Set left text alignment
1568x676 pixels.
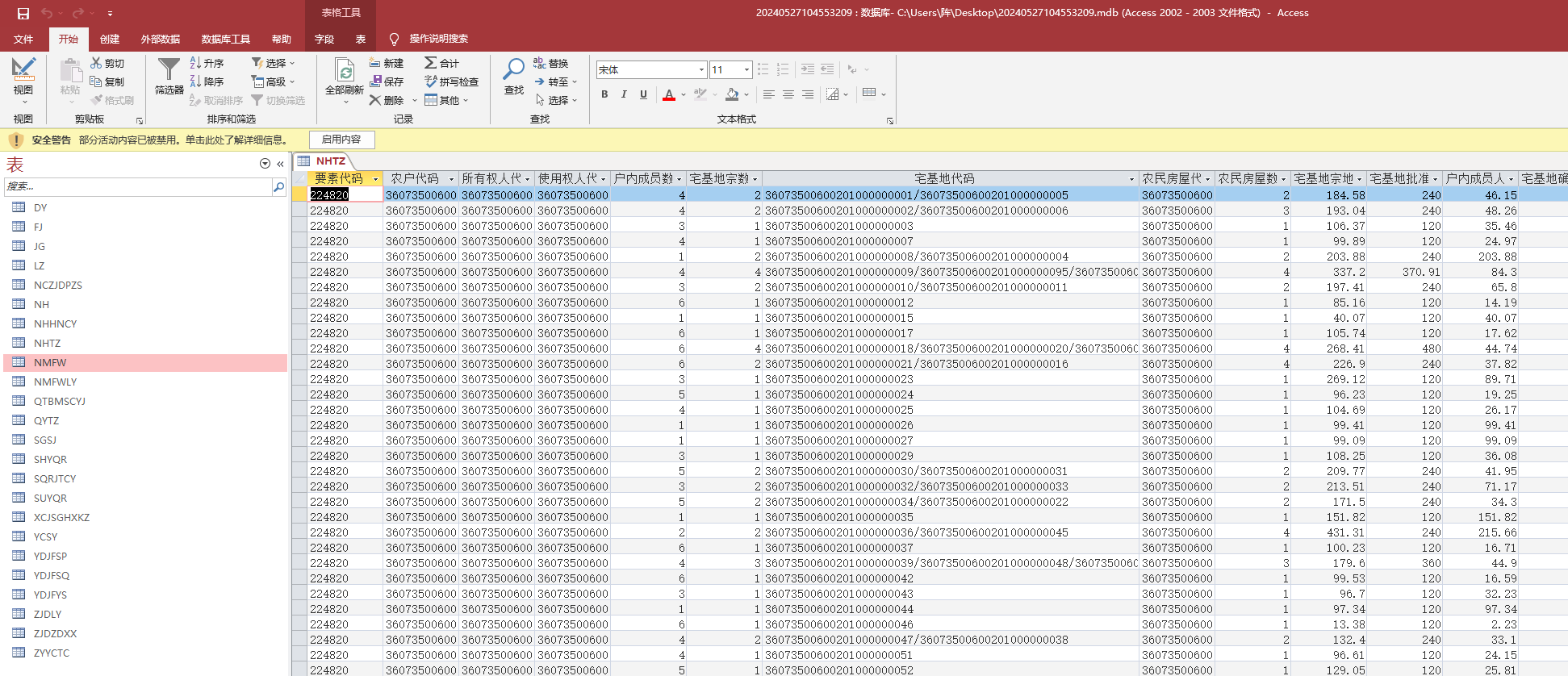769,94
